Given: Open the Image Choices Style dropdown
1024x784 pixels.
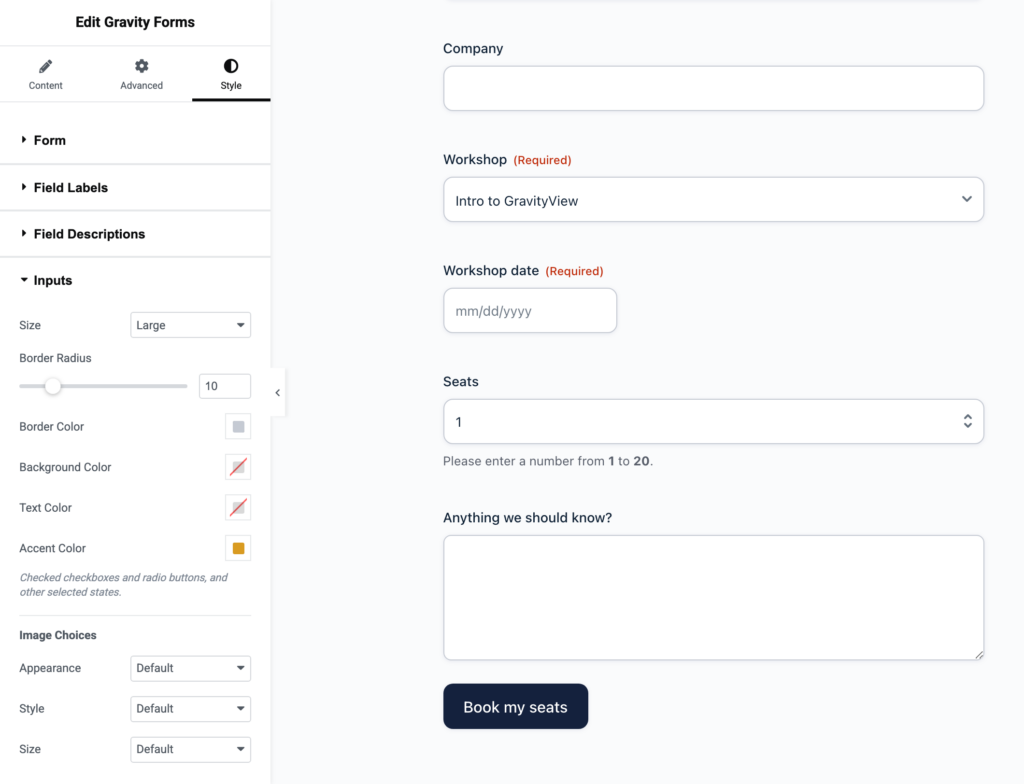Looking at the screenshot, I should [x=191, y=709].
